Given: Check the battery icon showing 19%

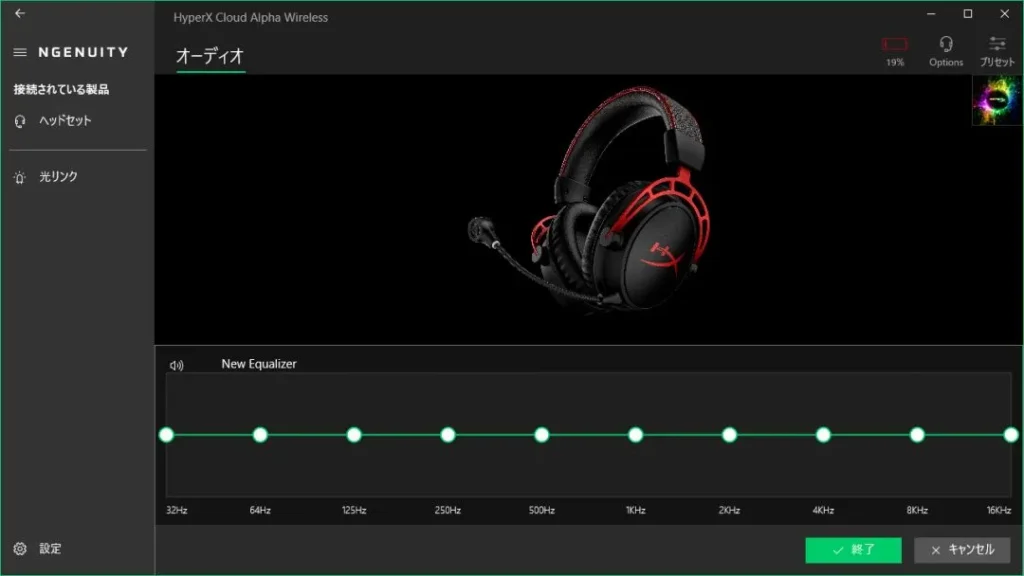Looking at the screenshot, I should (893, 44).
